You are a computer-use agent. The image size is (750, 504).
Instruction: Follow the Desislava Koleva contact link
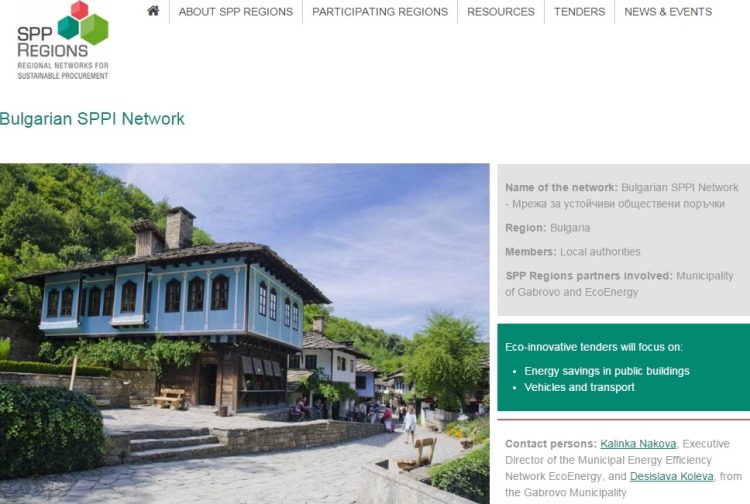coord(672,476)
